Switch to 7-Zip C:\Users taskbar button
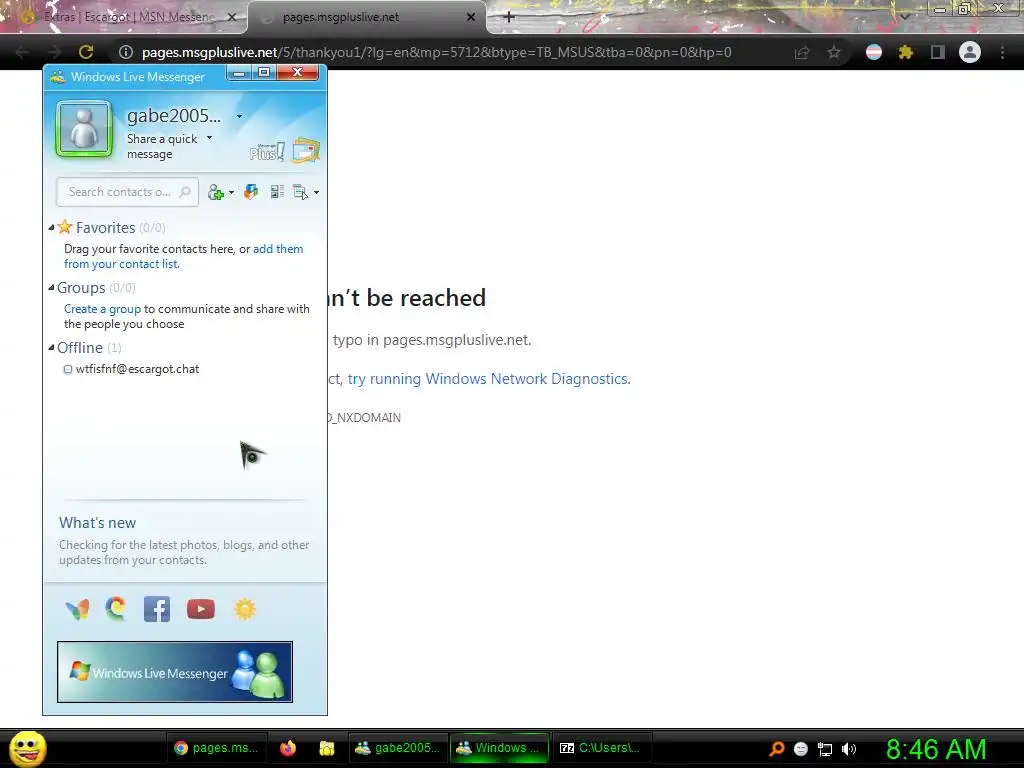 (x=601, y=748)
